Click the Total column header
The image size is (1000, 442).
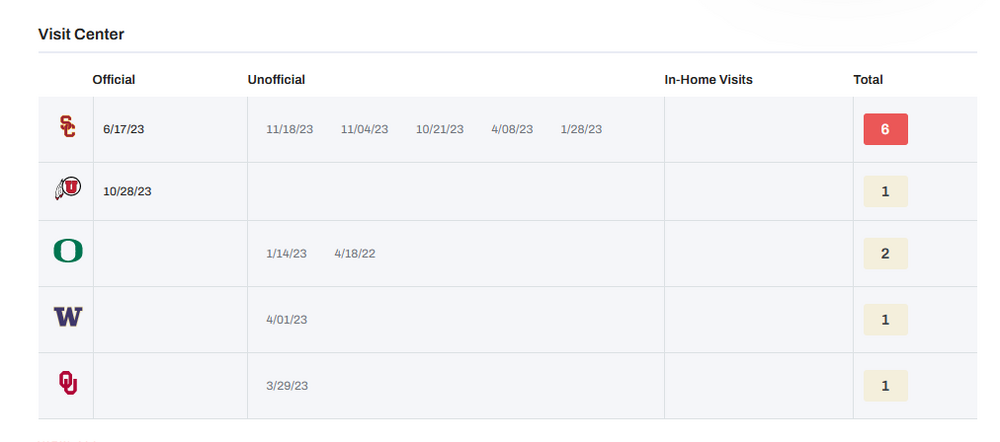(x=868, y=80)
